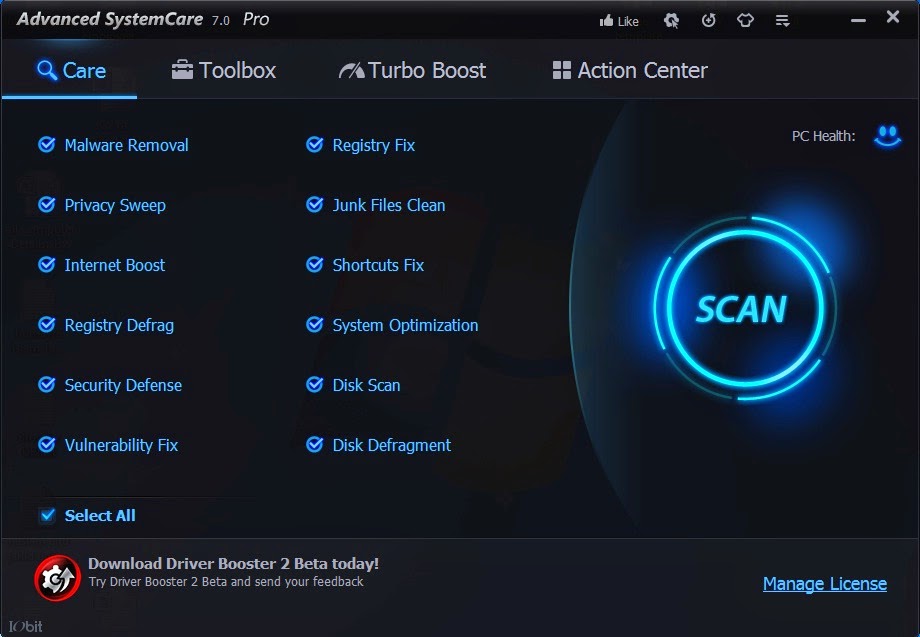Image resolution: width=920 pixels, height=637 pixels.
Task: Click the Turbo Boost speedometer icon
Action: coord(355,70)
